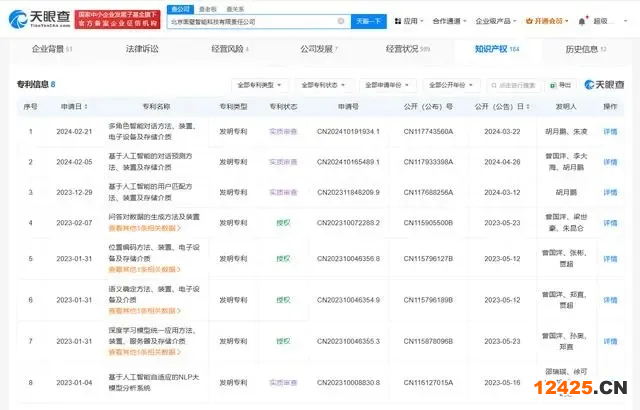Select the 查老板 search mode tab
This screenshot has height=410, width=640.
[208, 9]
